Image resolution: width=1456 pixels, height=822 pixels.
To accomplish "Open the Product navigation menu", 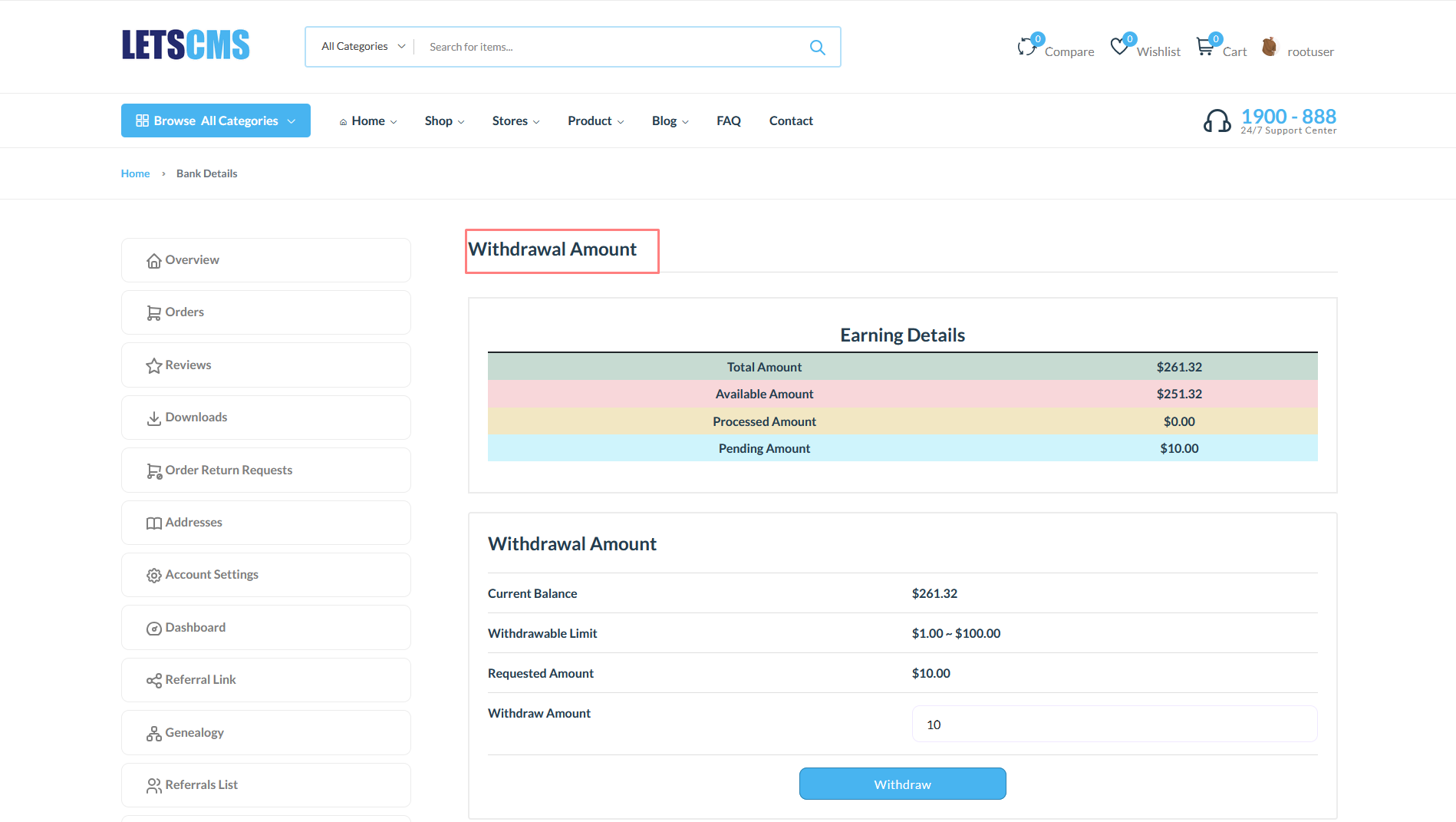I will (x=595, y=121).
